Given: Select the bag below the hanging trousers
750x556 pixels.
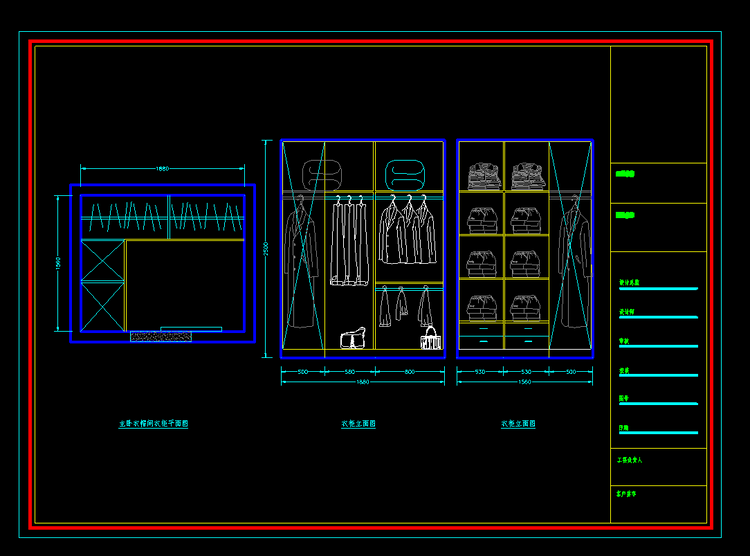Looking at the screenshot, I should (x=353, y=338).
